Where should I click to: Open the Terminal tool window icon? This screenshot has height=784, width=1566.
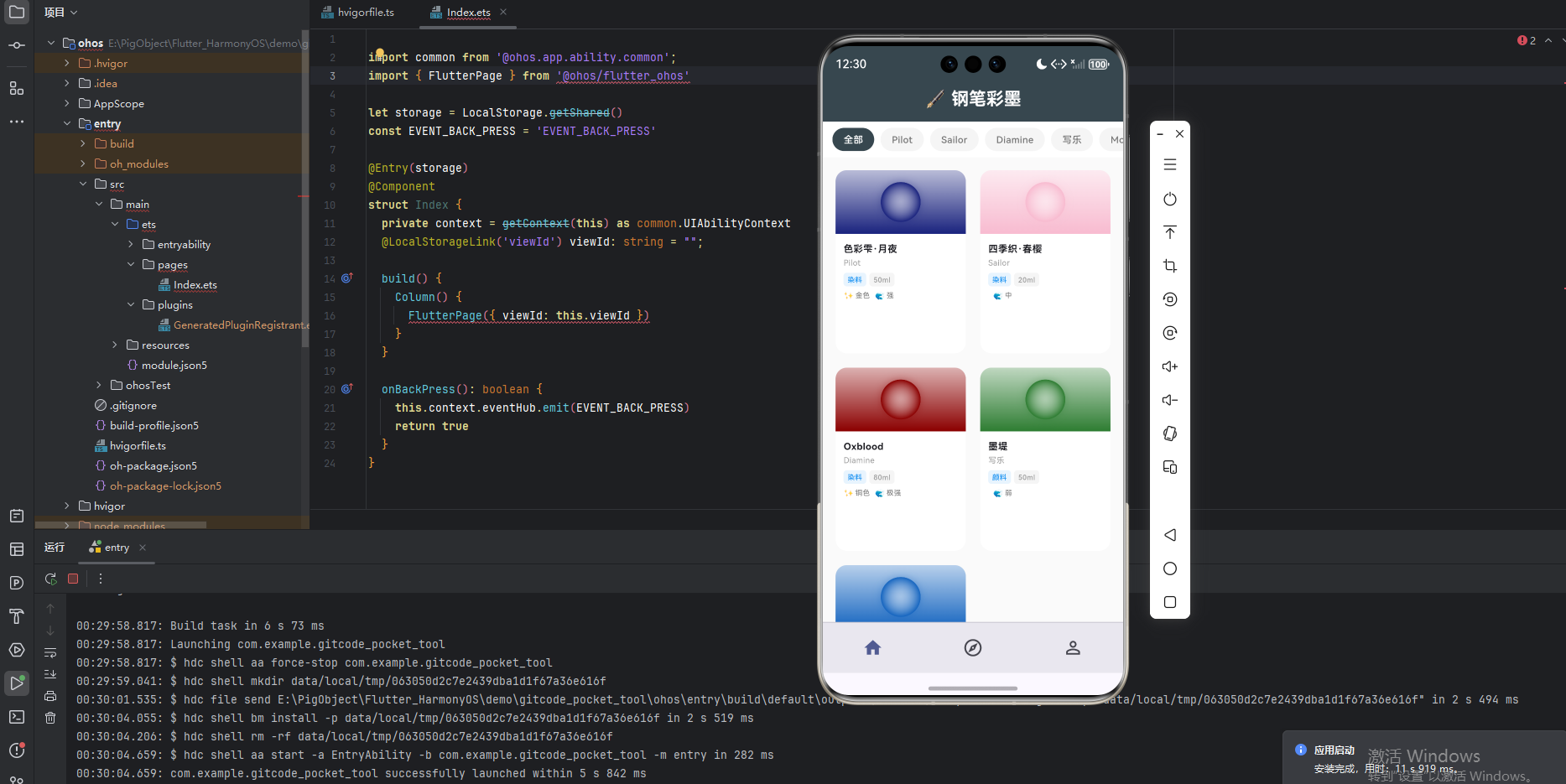[17, 717]
